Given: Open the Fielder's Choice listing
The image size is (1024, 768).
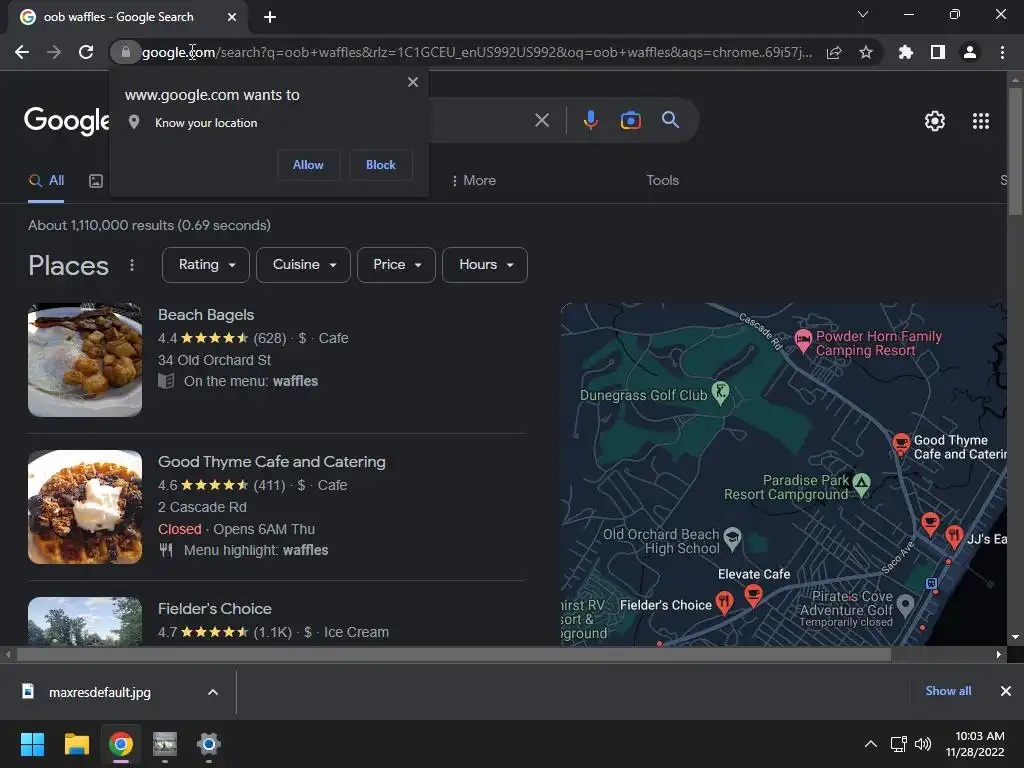Looking at the screenshot, I should point(215,609).
